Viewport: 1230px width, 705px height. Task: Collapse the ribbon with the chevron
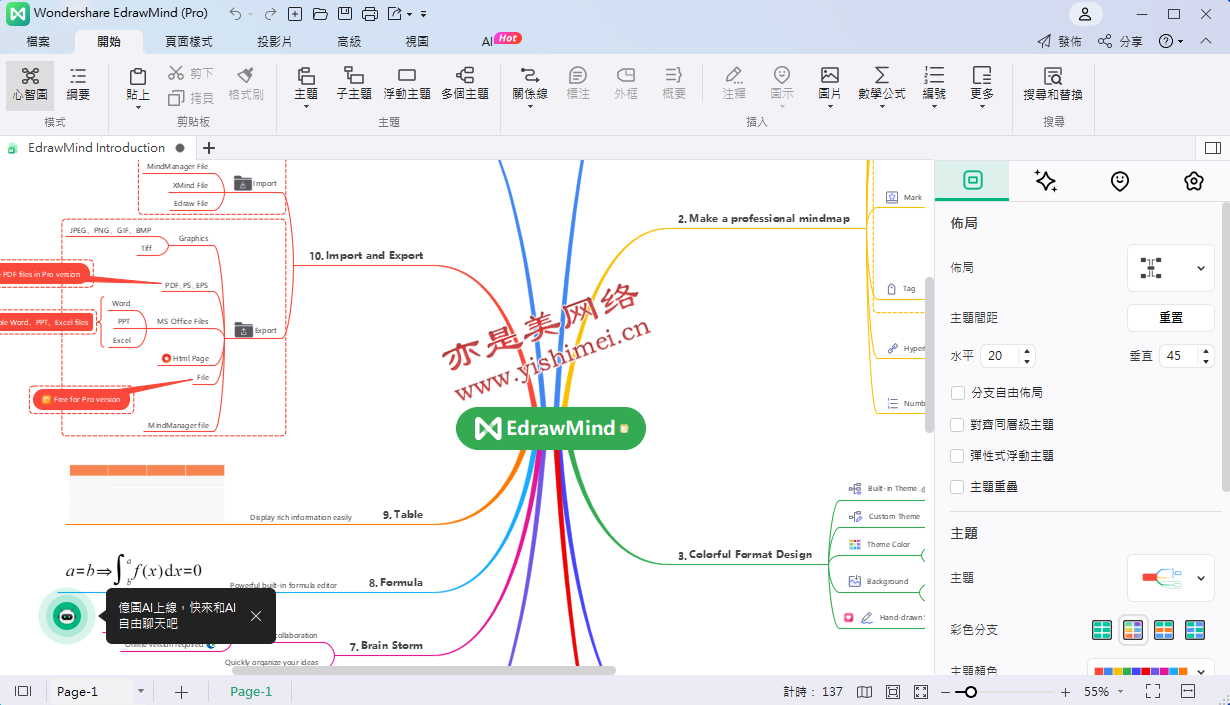pyautogui.click(x=1208, y=41)
